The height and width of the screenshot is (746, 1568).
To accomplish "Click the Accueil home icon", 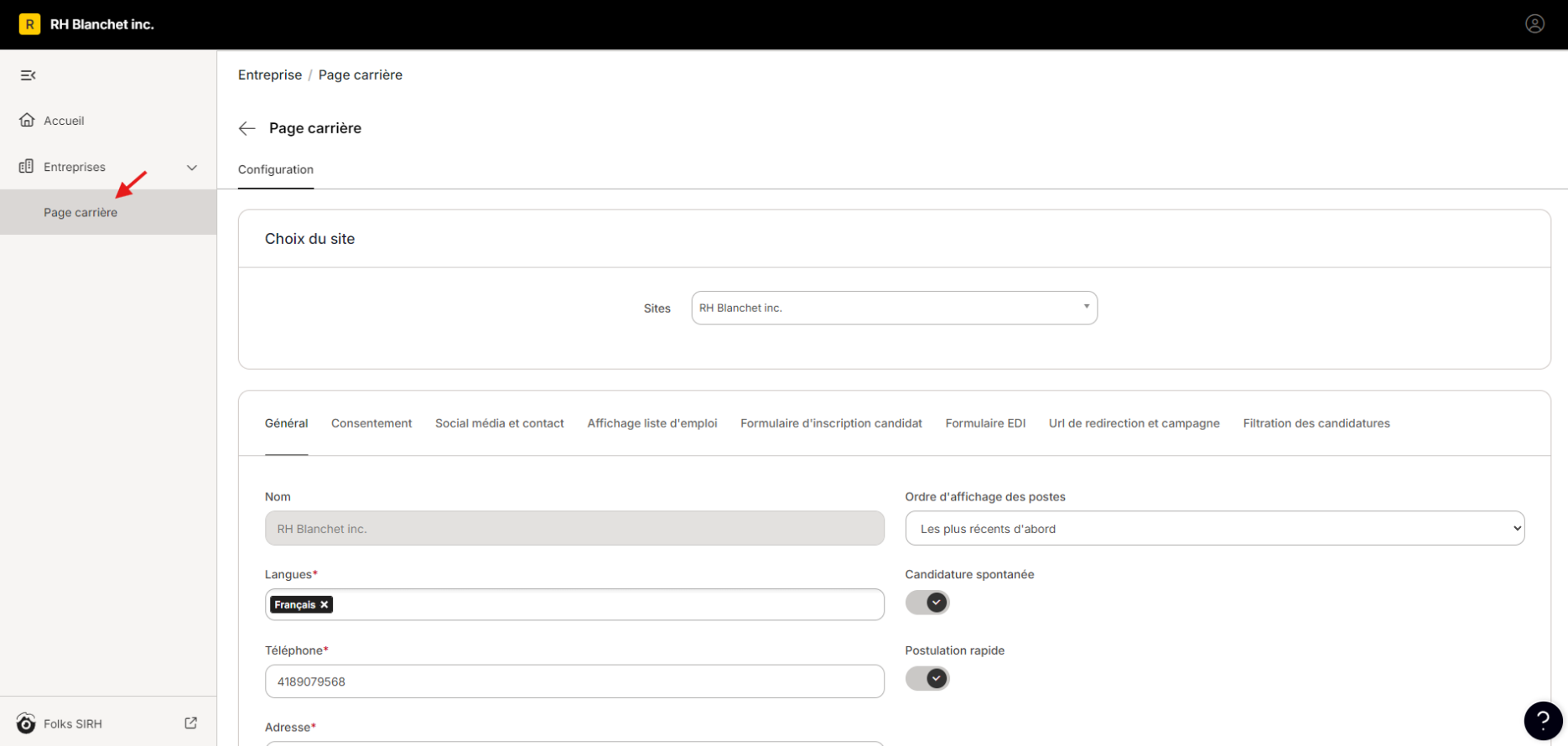I will pyautogui.click(x=27, y=120).
